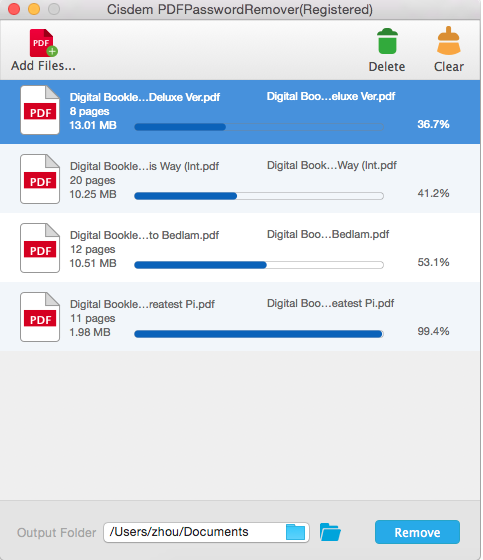Minimize window with yellow button
Screen dimensions: 483x560
(x=34, y=9)
